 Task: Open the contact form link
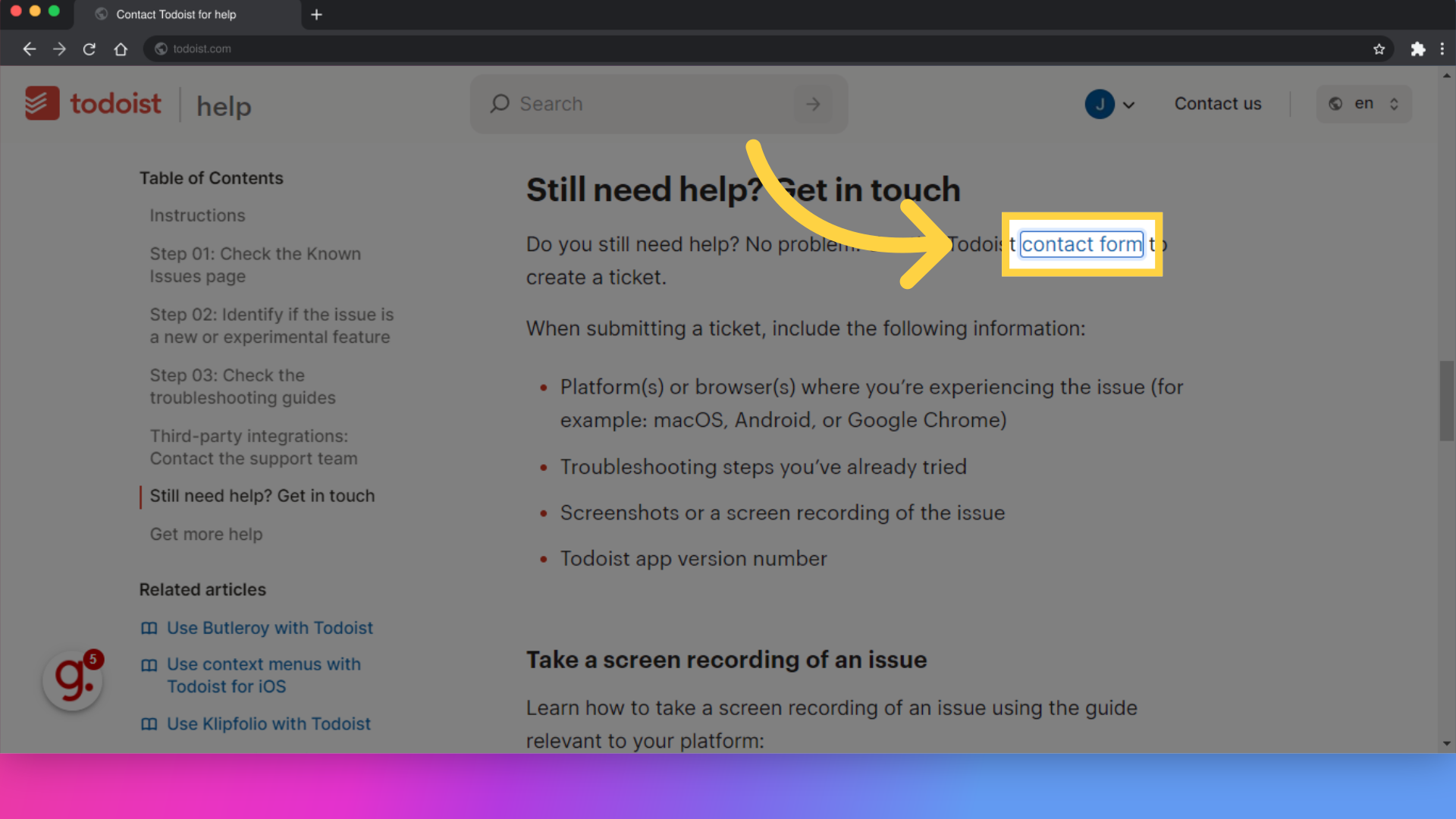1081,244
